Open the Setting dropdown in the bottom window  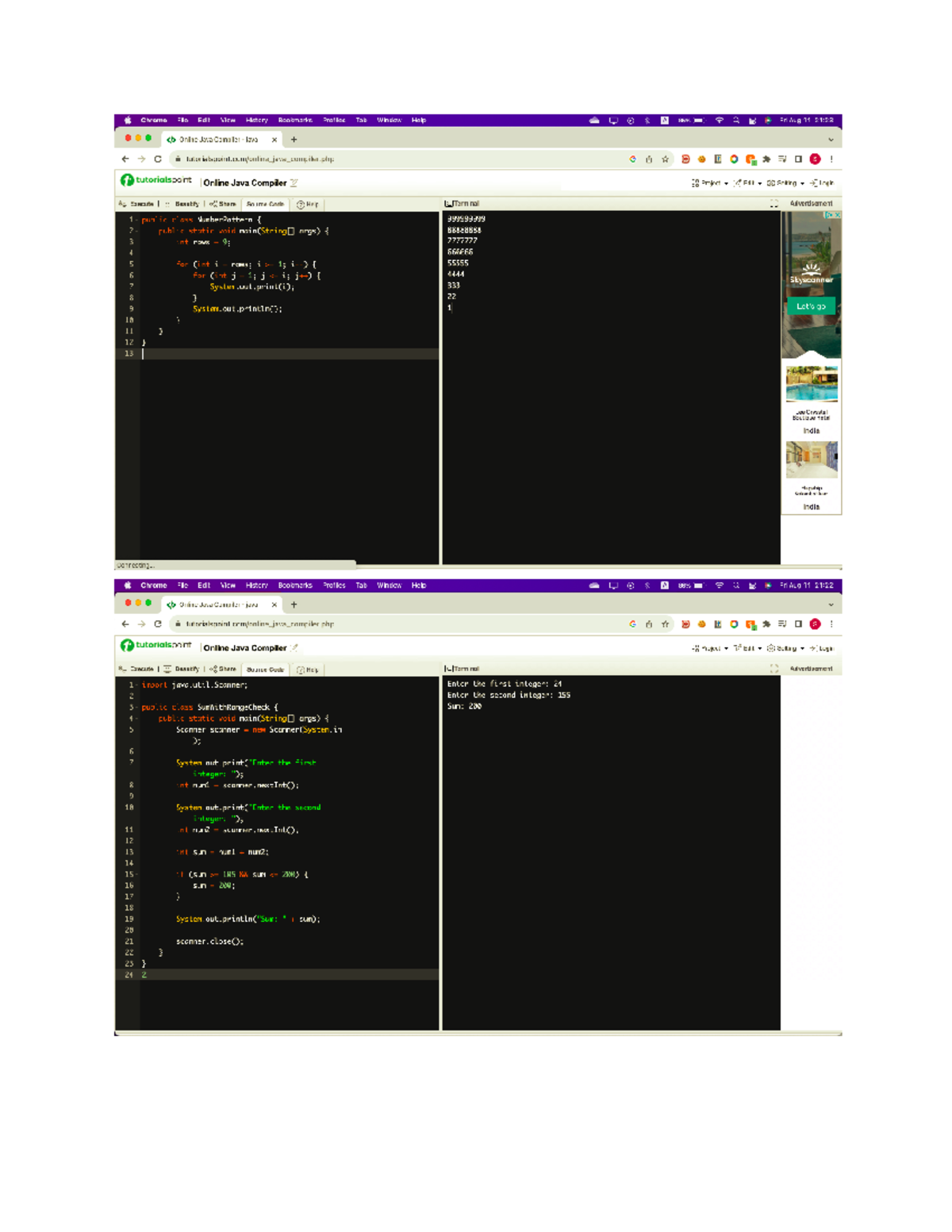coord(785,648)
